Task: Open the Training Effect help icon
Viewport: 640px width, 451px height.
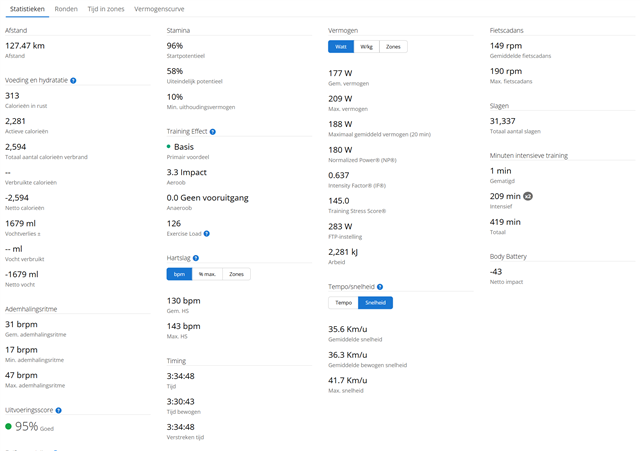Action: click(213, 131)
